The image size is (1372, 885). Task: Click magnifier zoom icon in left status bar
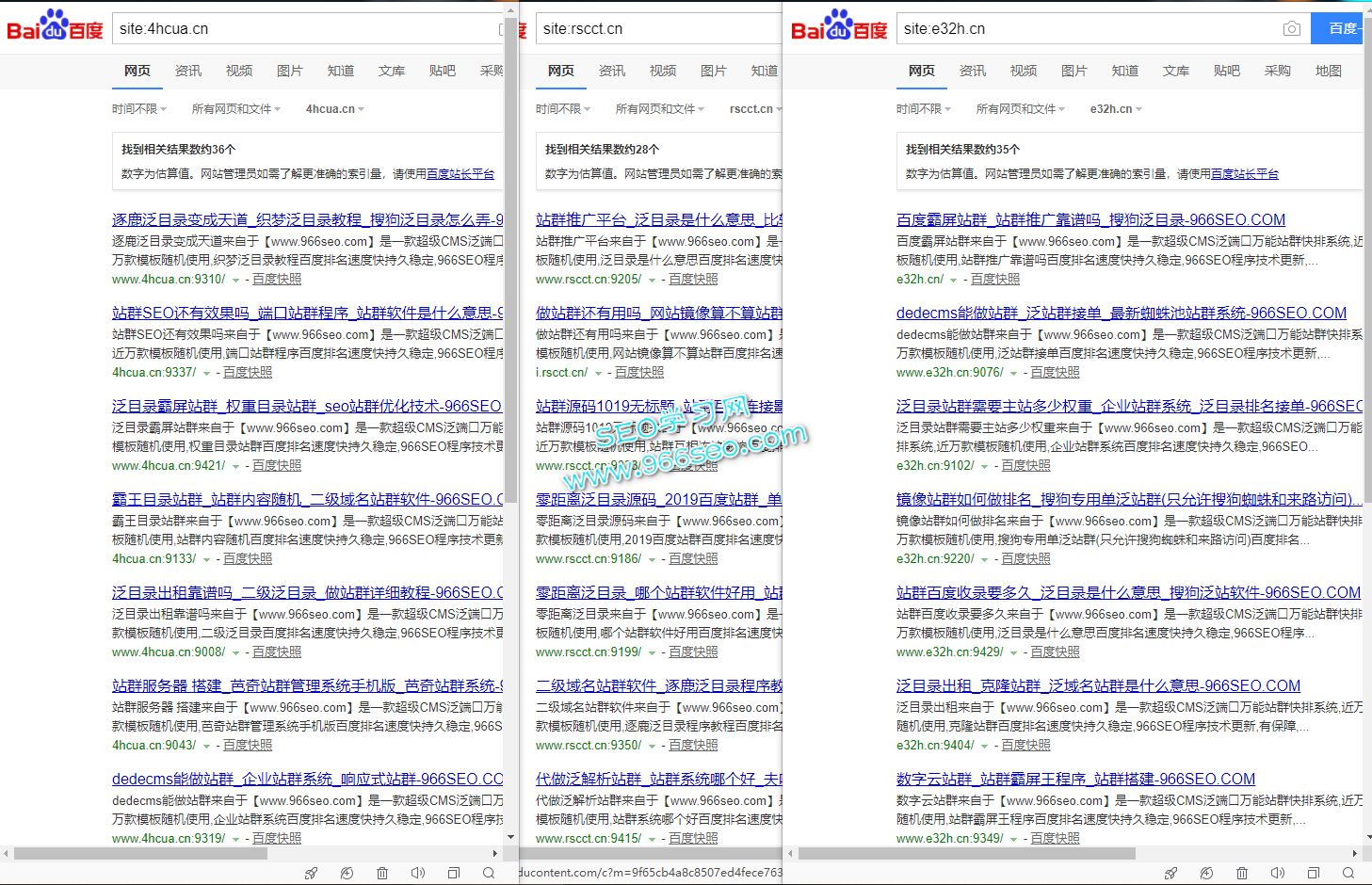coord(489,873)
